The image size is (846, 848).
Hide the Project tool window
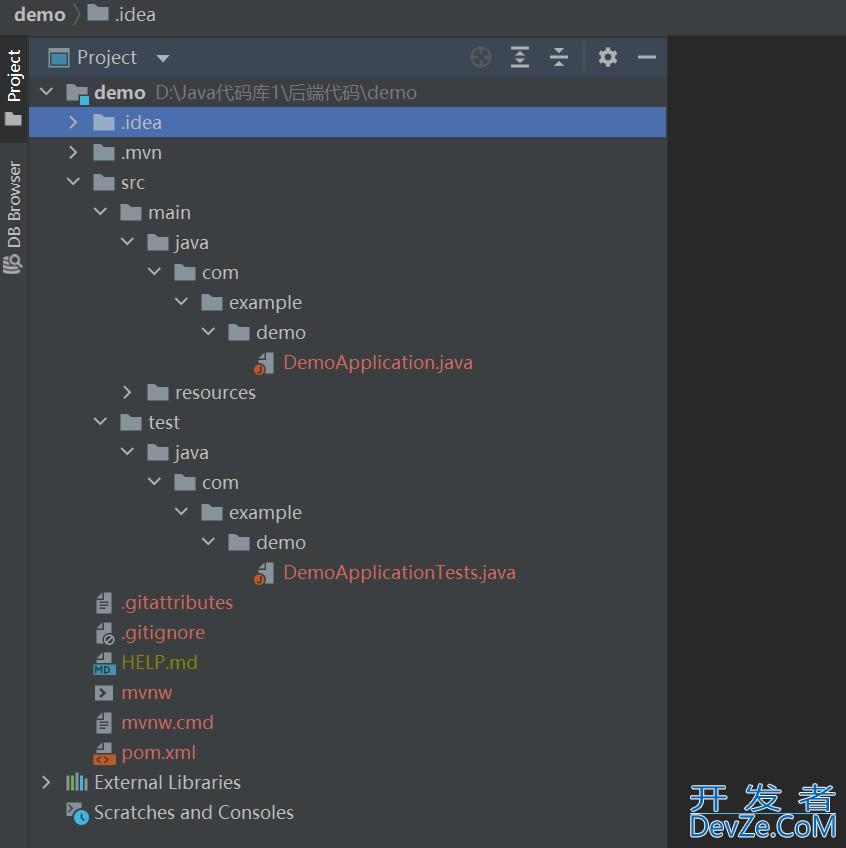[647, 57]
